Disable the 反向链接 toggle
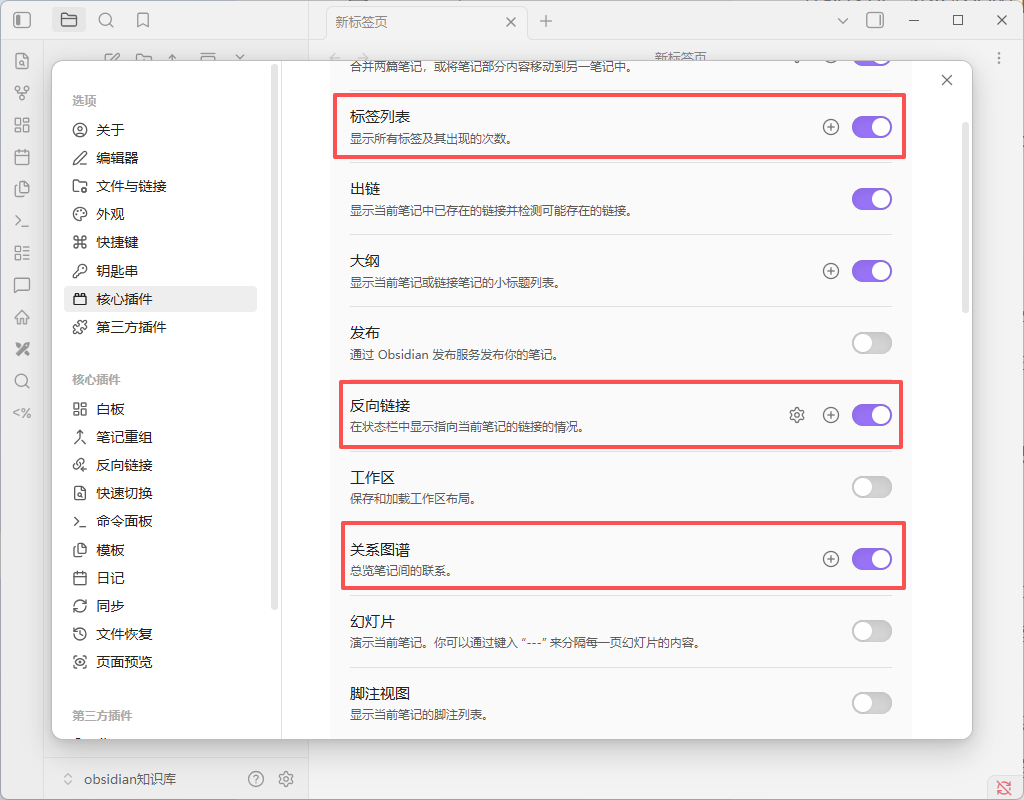 pyautogui.click(x=872, y=415)
